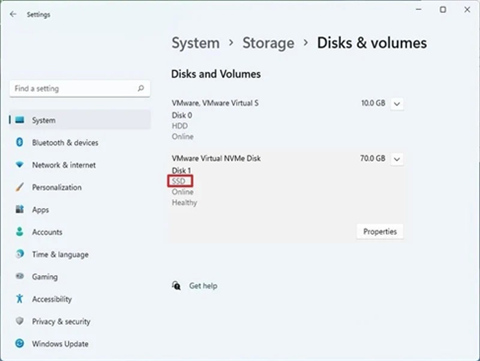Click the Accounts person icon

click(x=20, y=232)
